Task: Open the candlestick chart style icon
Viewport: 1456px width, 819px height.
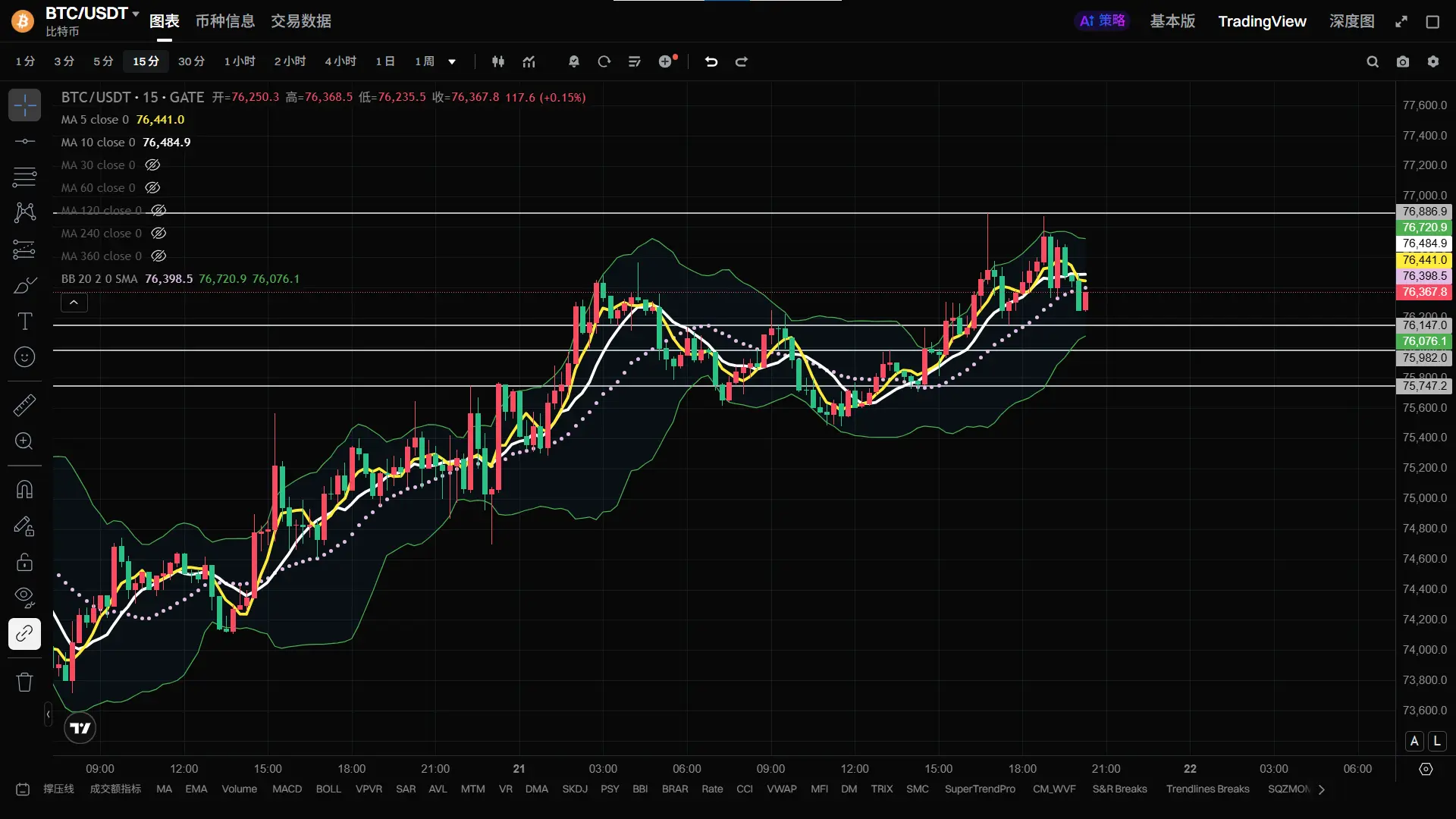Action: [497, 61]
